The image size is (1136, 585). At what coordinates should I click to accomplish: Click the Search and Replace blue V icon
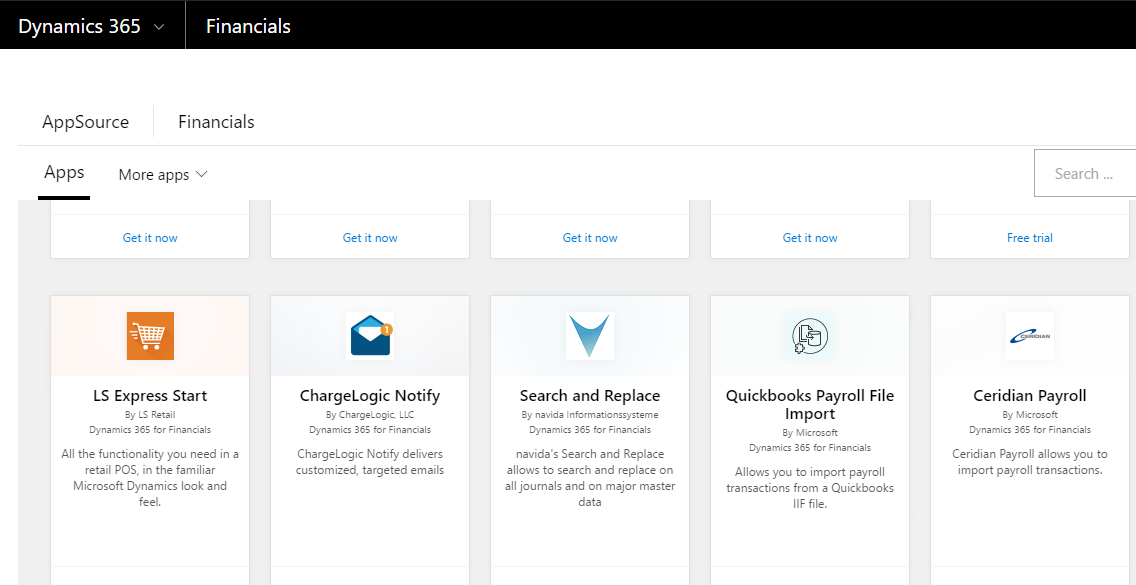pyautogui.click(x=590, y=336)
